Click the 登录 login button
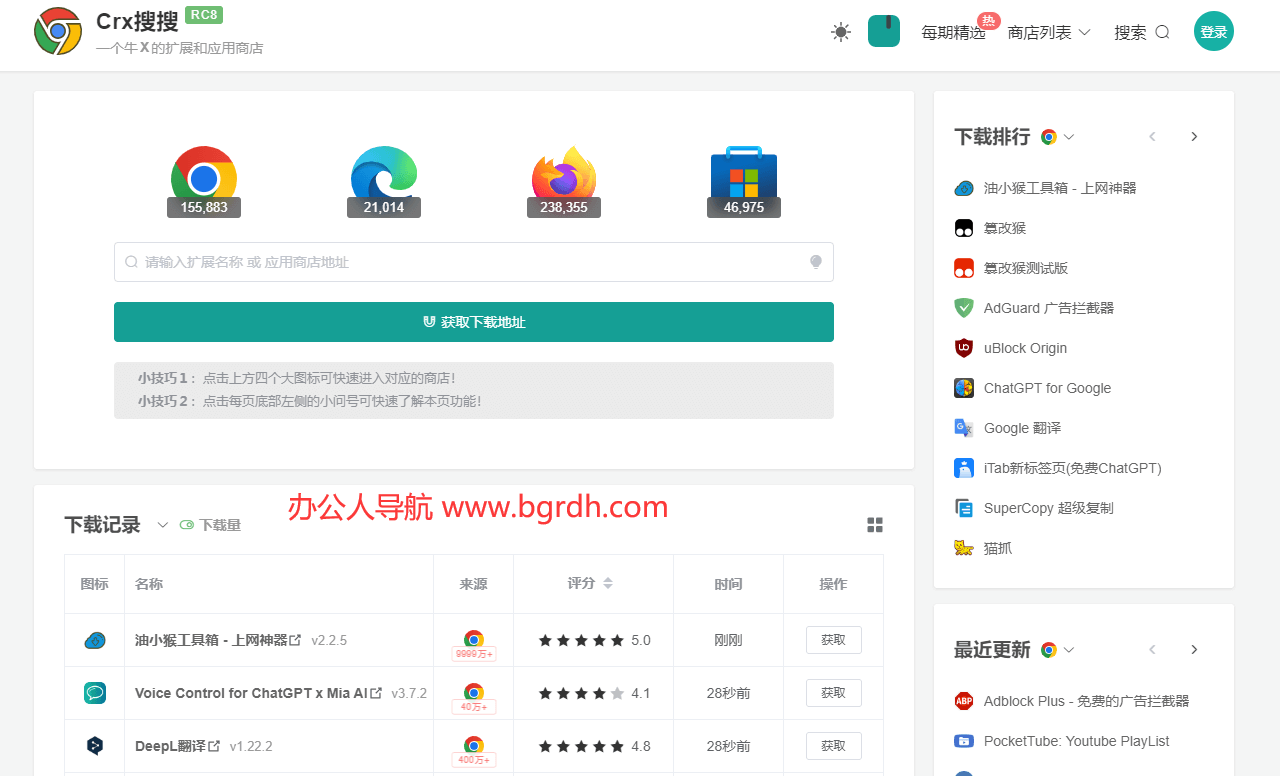 point(1214,32)
